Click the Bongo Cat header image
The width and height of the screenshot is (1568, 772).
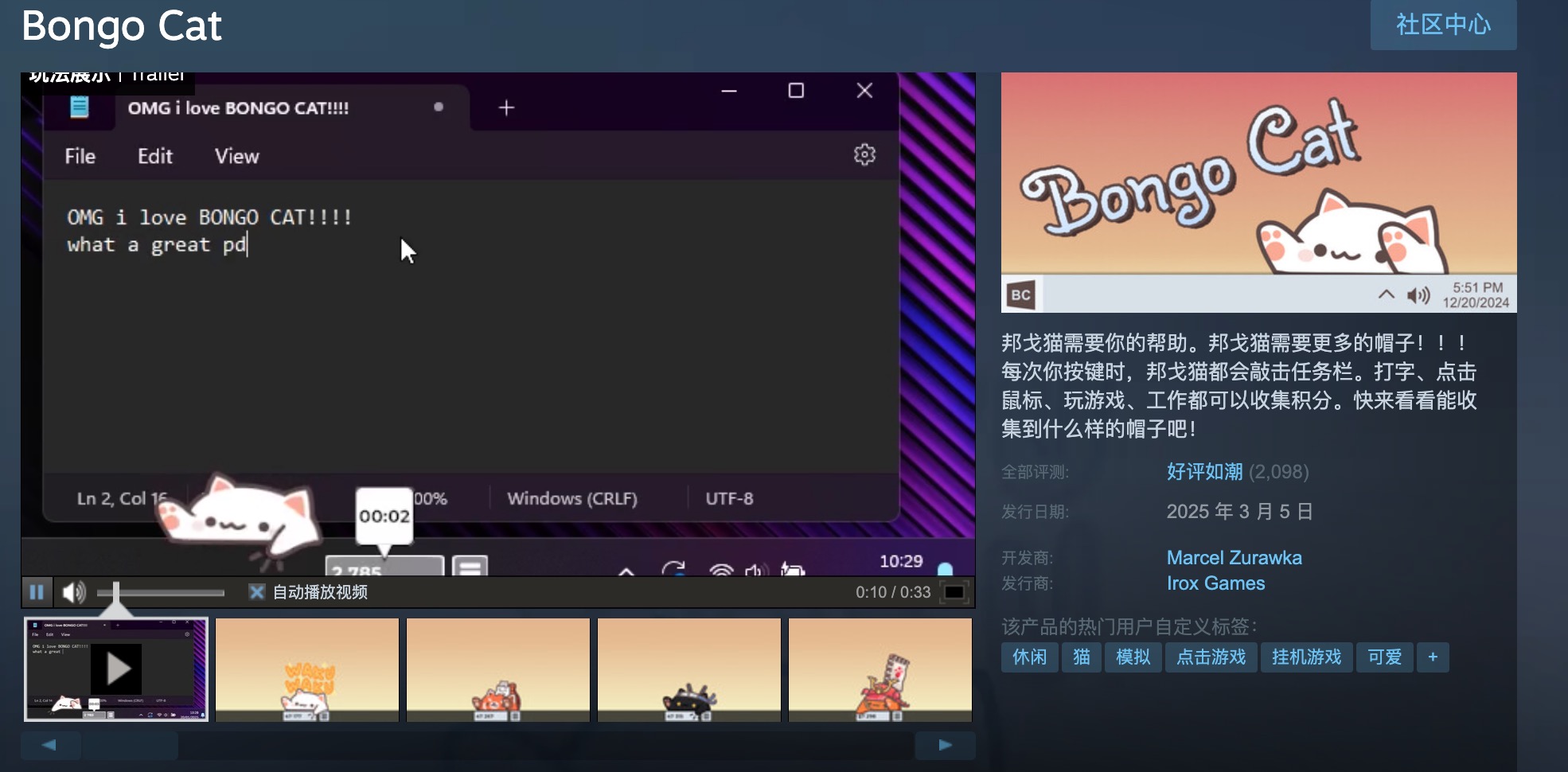click(x=1258, y=192)
